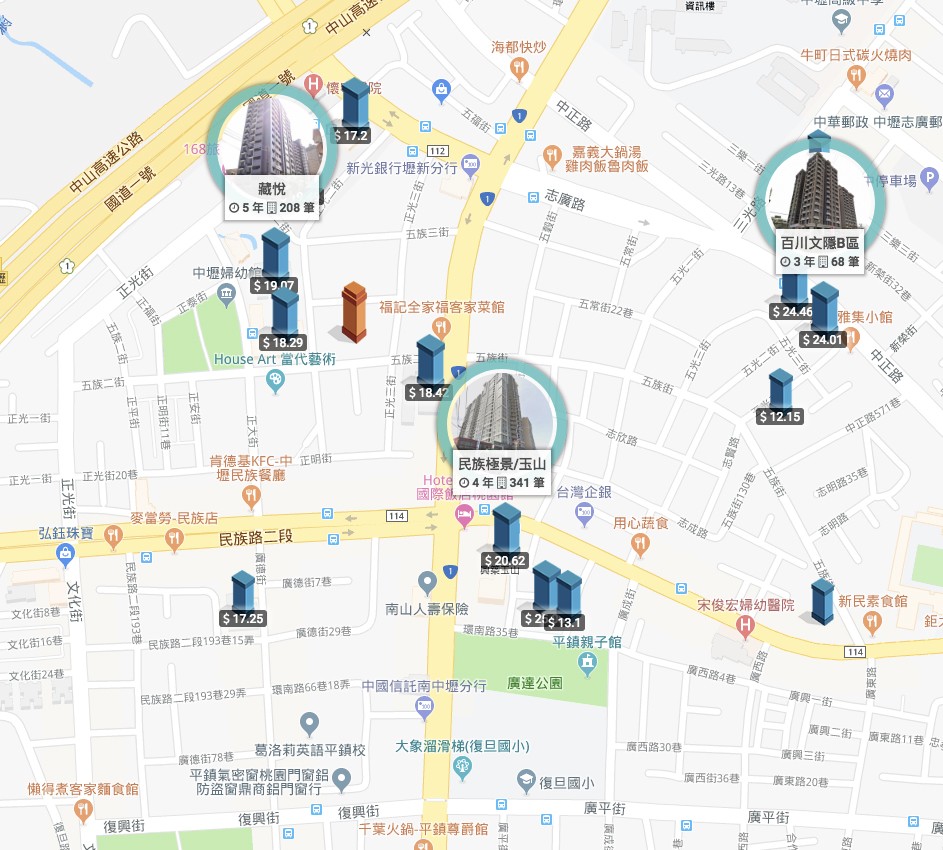Screen dimensions: 943x850
Task: Open the building marker priced $ 18.29
Action: [285, 311]
